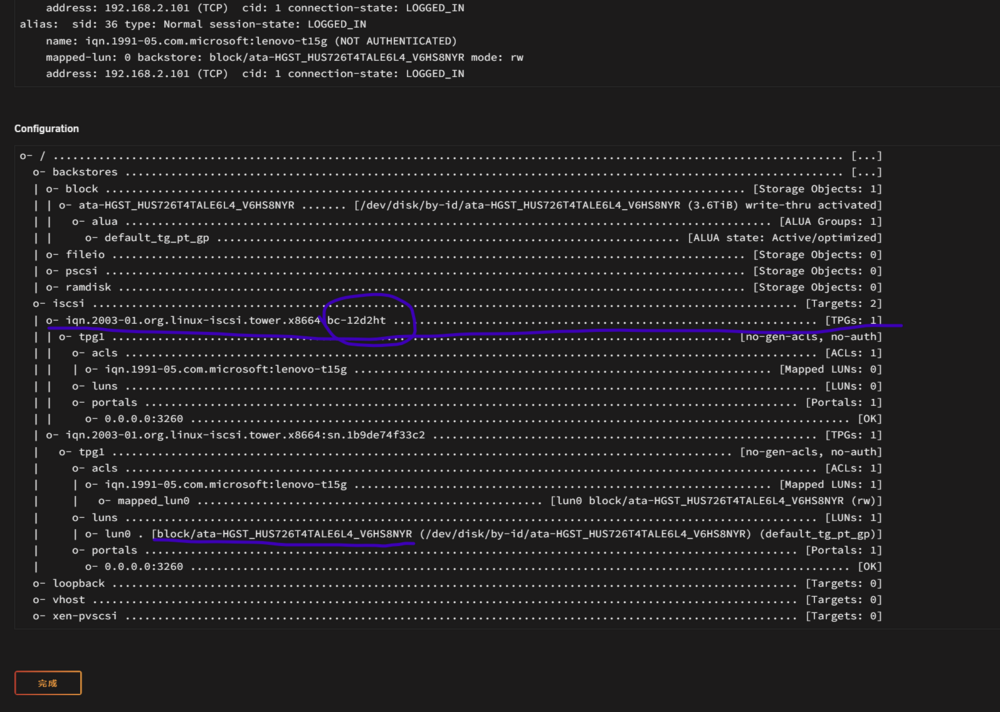Viewport: 1000px width, 712px height.
Task: Click the 完成 button
Action: [x=48, y=683]
